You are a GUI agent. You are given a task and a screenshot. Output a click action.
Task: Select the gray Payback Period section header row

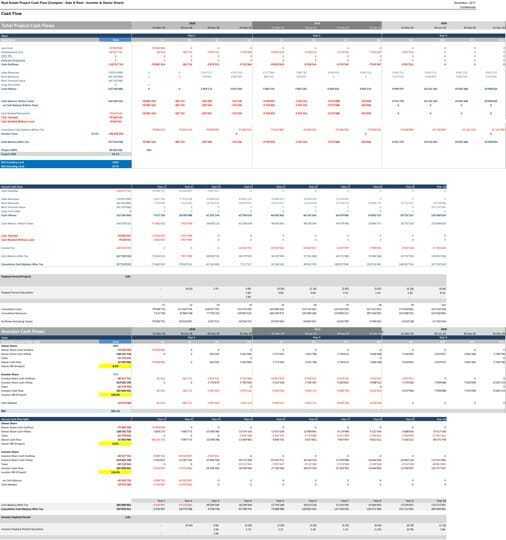pyautogui.click(x=223, y=277)
